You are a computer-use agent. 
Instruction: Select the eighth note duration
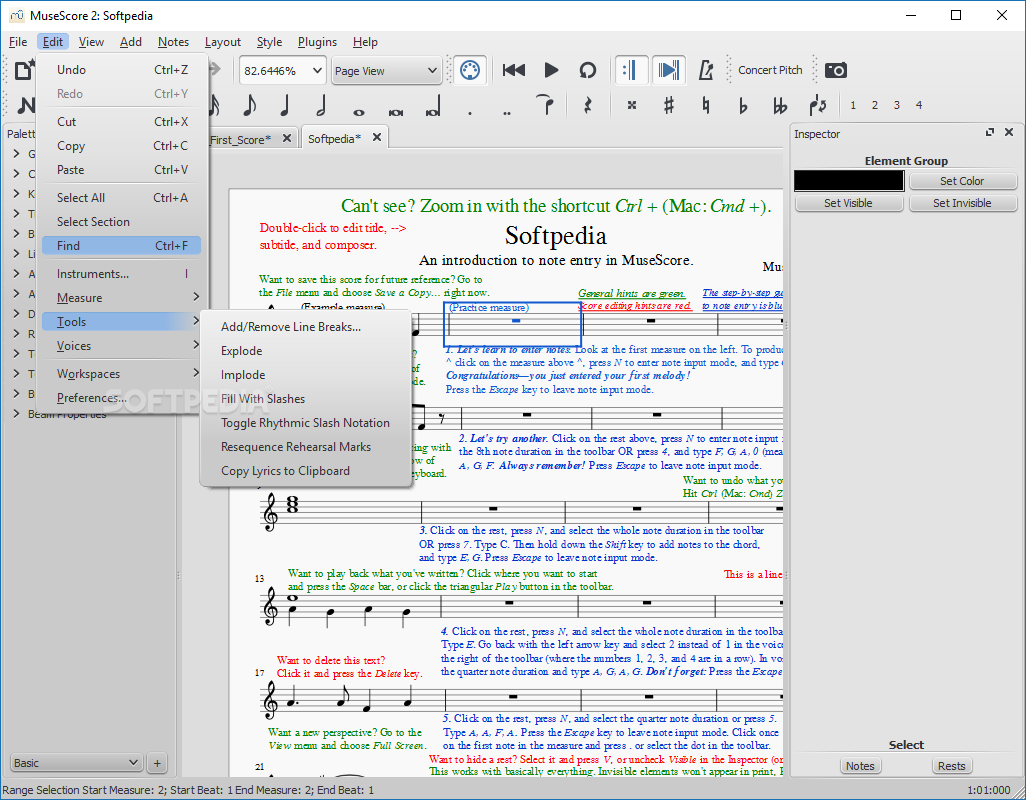coord(249,105)
